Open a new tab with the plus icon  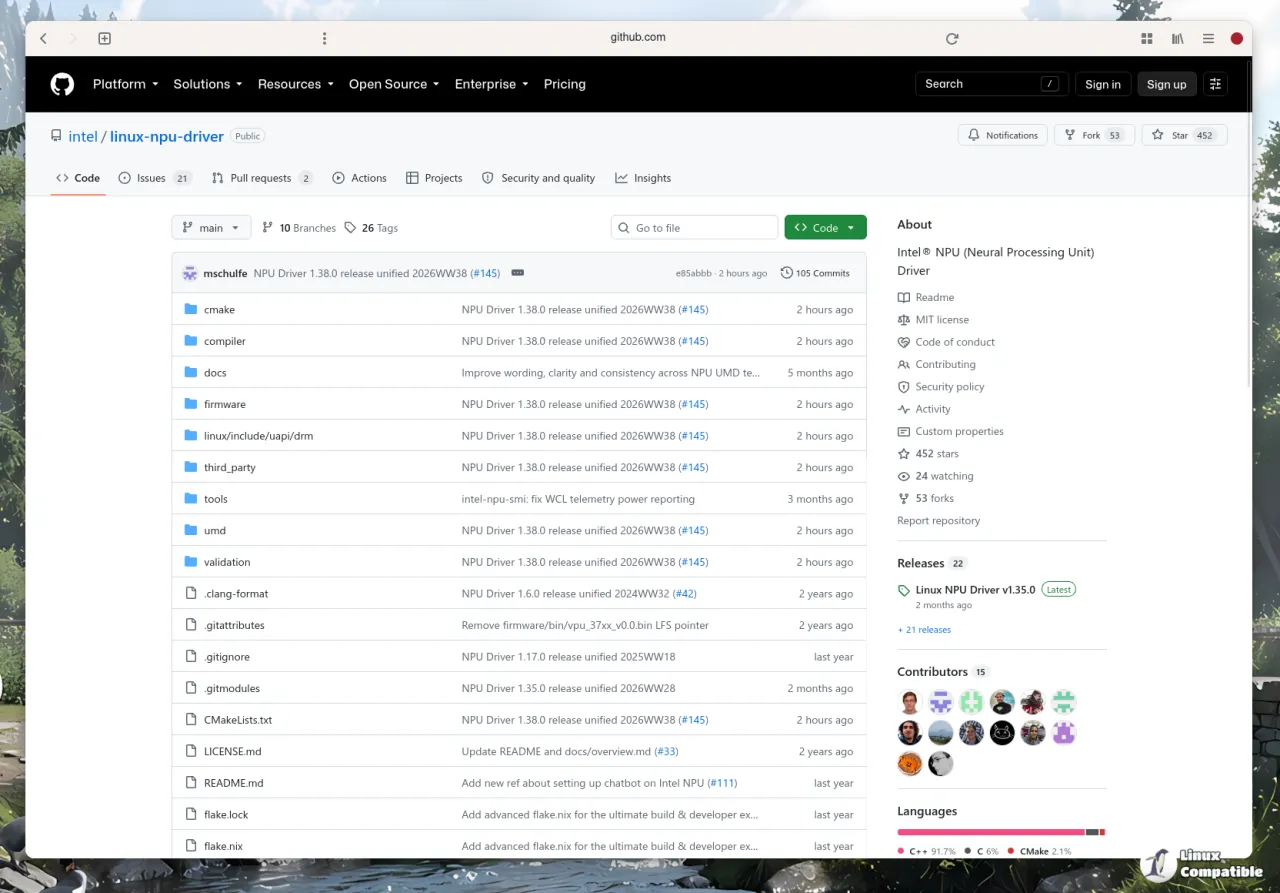pyautogui.click(x=104, y=38)
